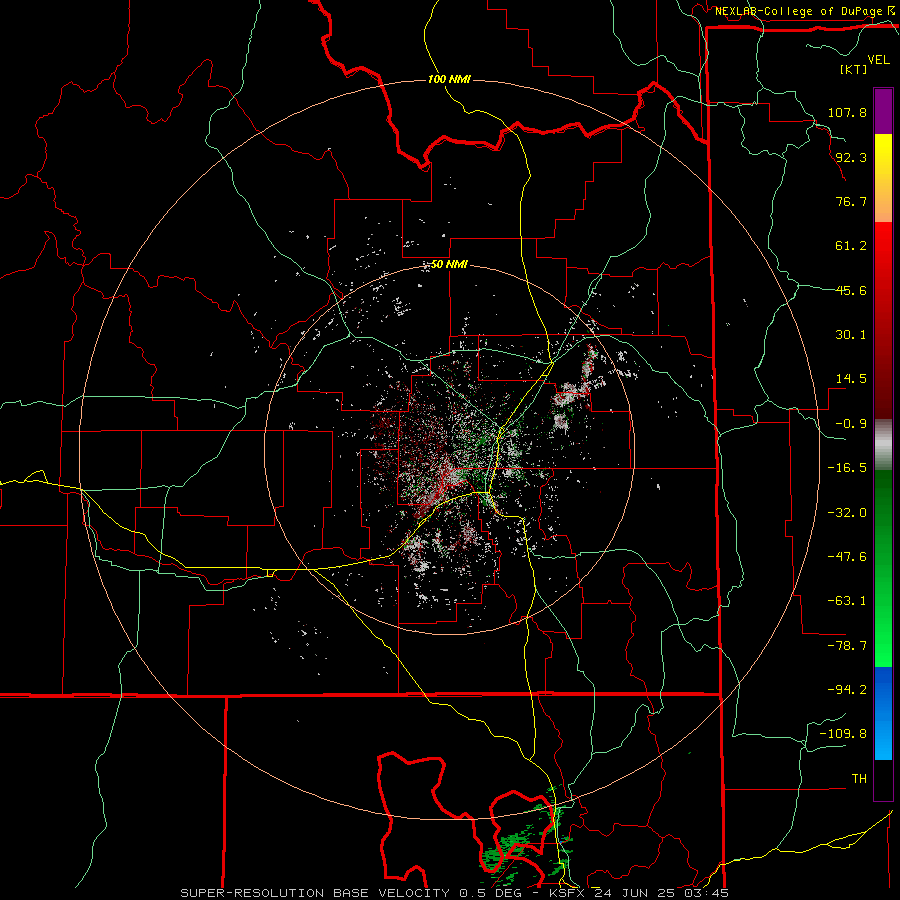Click the blue segment of the velocity color bar
Viewport: 900px width, 900px height.
[x=883, y=713]
